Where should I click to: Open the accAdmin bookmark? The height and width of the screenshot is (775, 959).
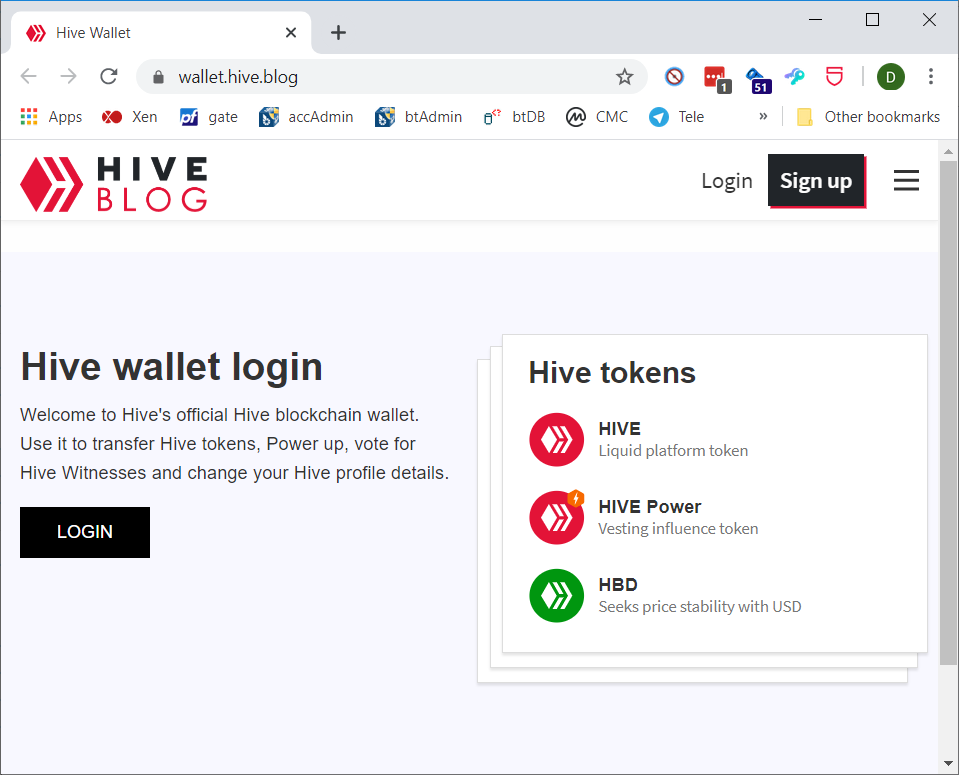tap(306, 117)
